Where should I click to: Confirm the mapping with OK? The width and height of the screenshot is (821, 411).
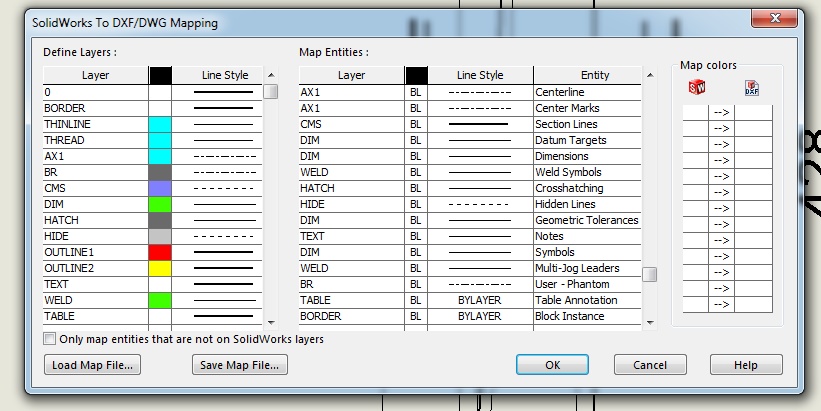(x=552, y=365)
